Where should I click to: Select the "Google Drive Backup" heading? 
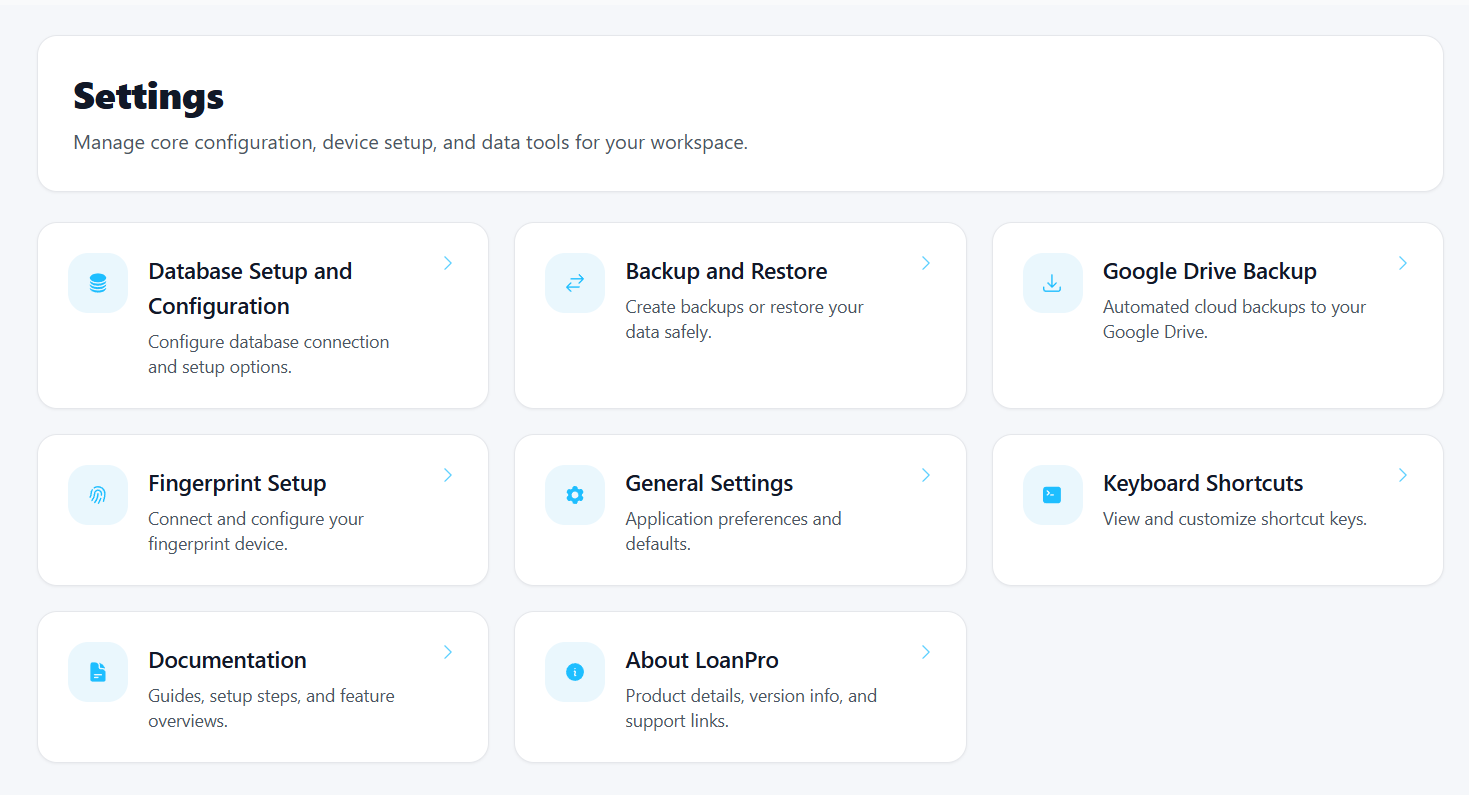[x=1209, y=271]
